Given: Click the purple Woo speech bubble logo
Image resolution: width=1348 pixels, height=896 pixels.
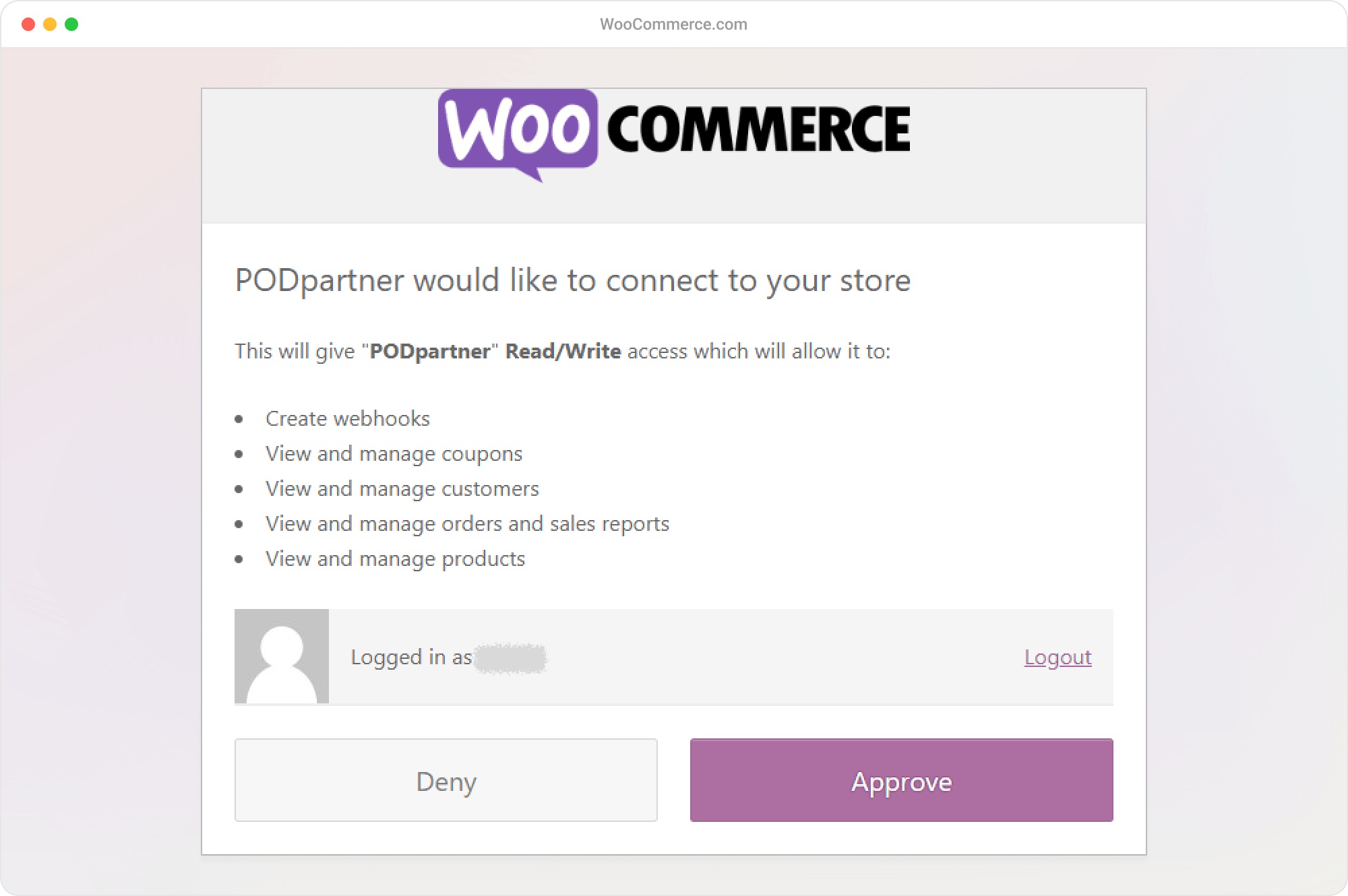Looking at the screenshot, I should (518, 131).
